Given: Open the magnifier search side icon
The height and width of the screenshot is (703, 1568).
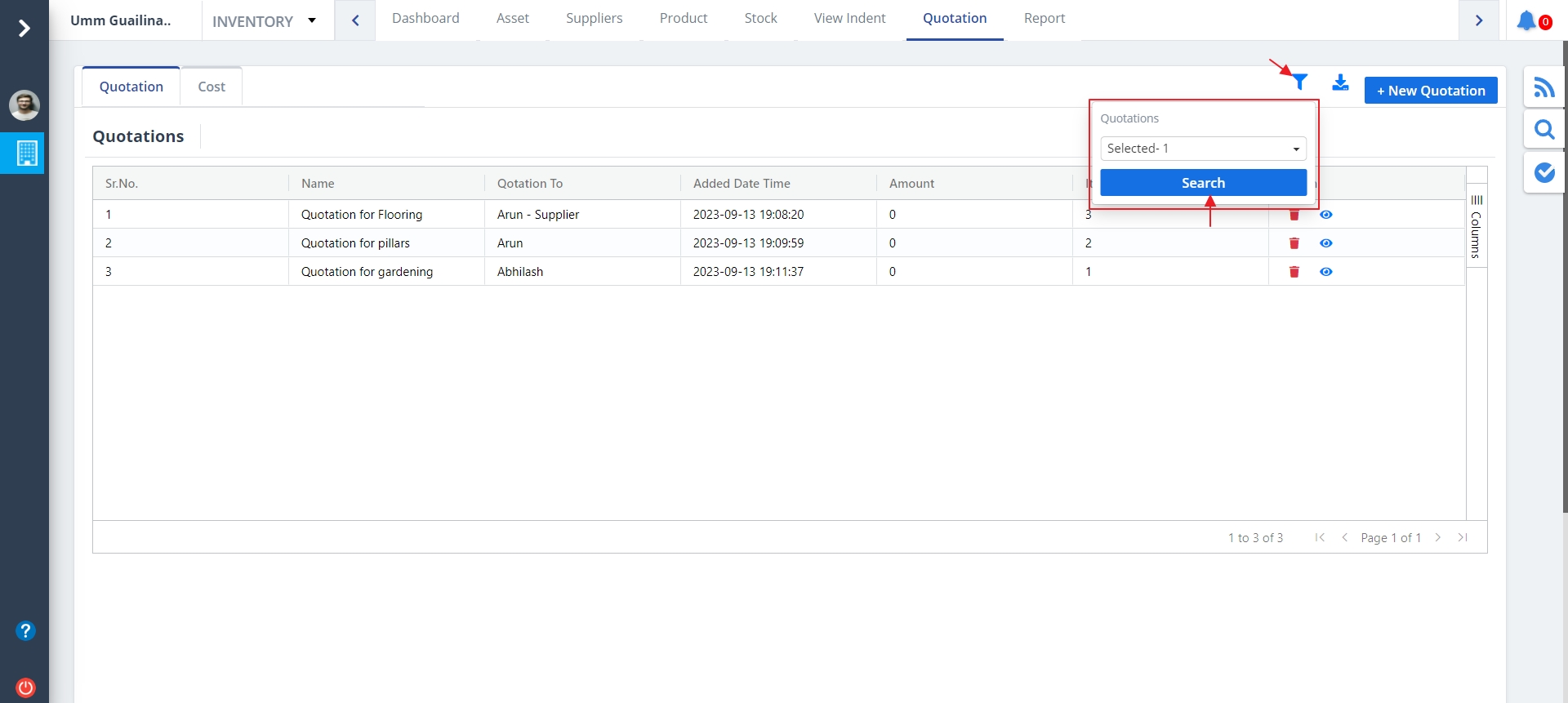Looking at the screenshot, I should click(x=1543, y=130).
